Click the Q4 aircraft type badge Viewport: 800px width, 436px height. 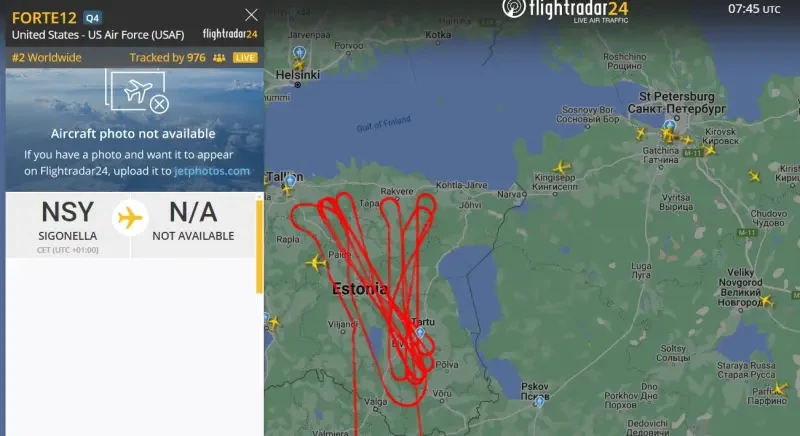point(92,18)
